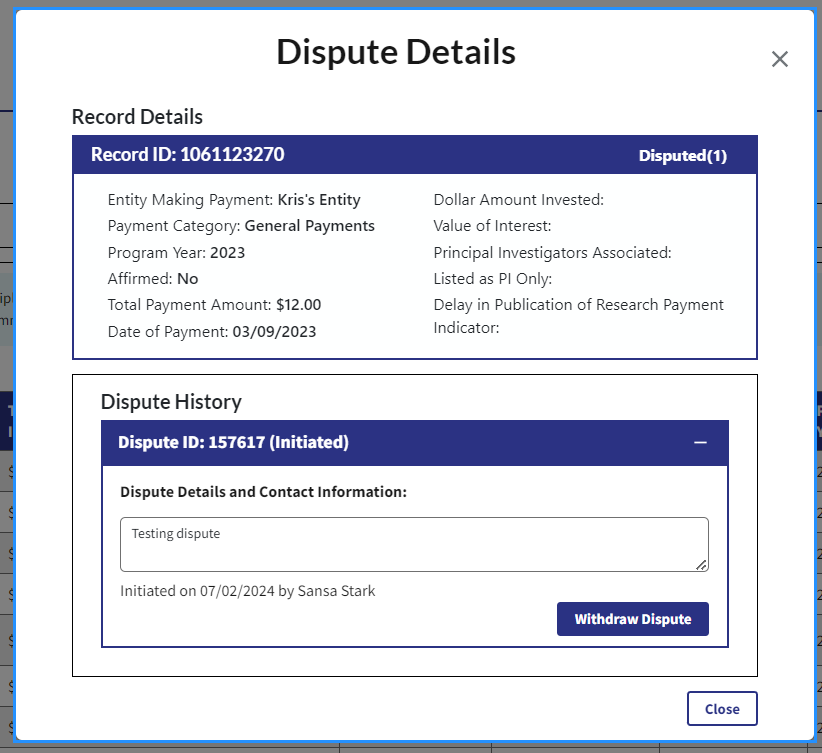This screenshot has width=822, height=753.
Task: Click the Disputed(1) status label
Action: point(682,156)
